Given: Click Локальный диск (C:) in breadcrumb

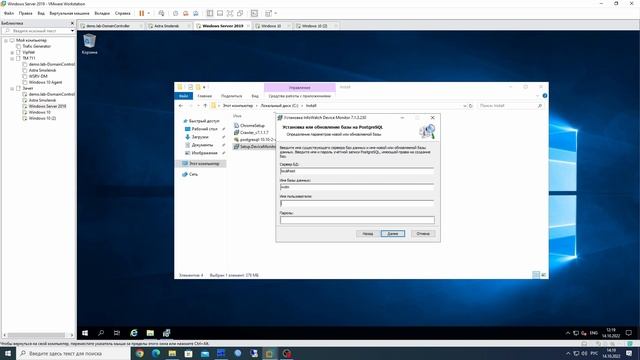Looking at the screenshot, I should tap(279, 106).
